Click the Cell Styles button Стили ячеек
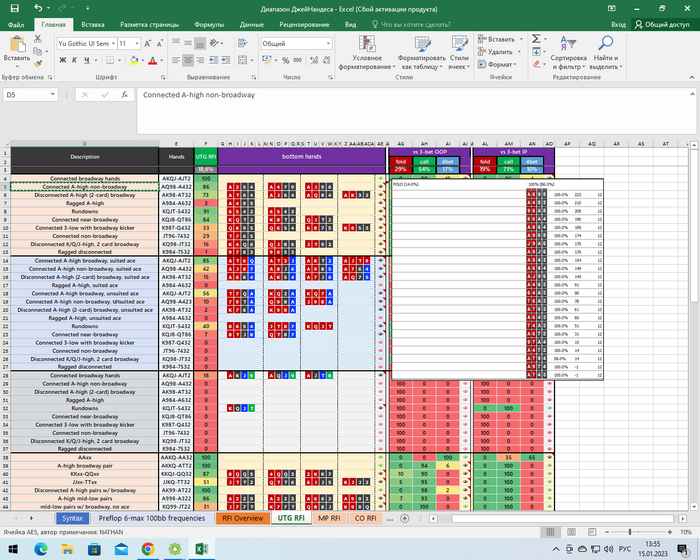700x560 pixels. coord(459,53)
